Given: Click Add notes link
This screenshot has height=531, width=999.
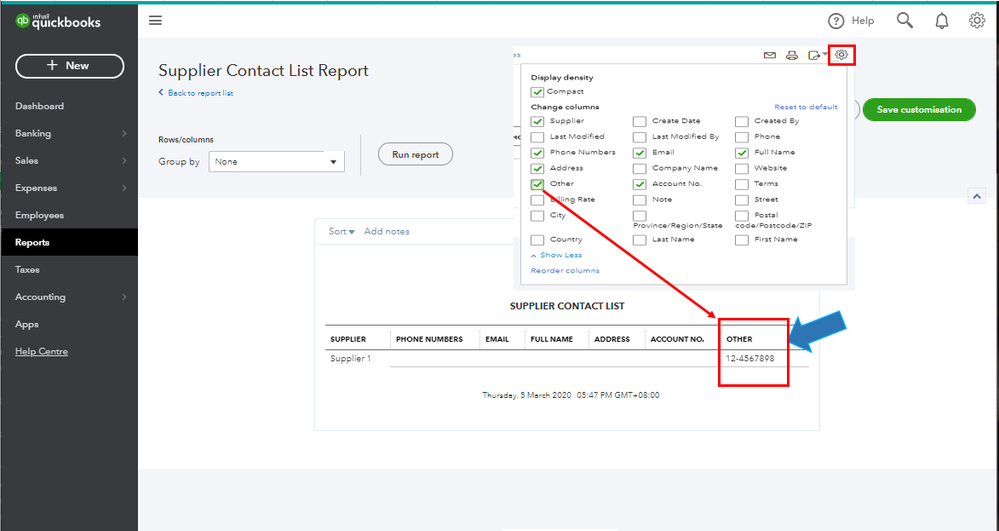Looking at the screenshot, I should pos(387,231).
